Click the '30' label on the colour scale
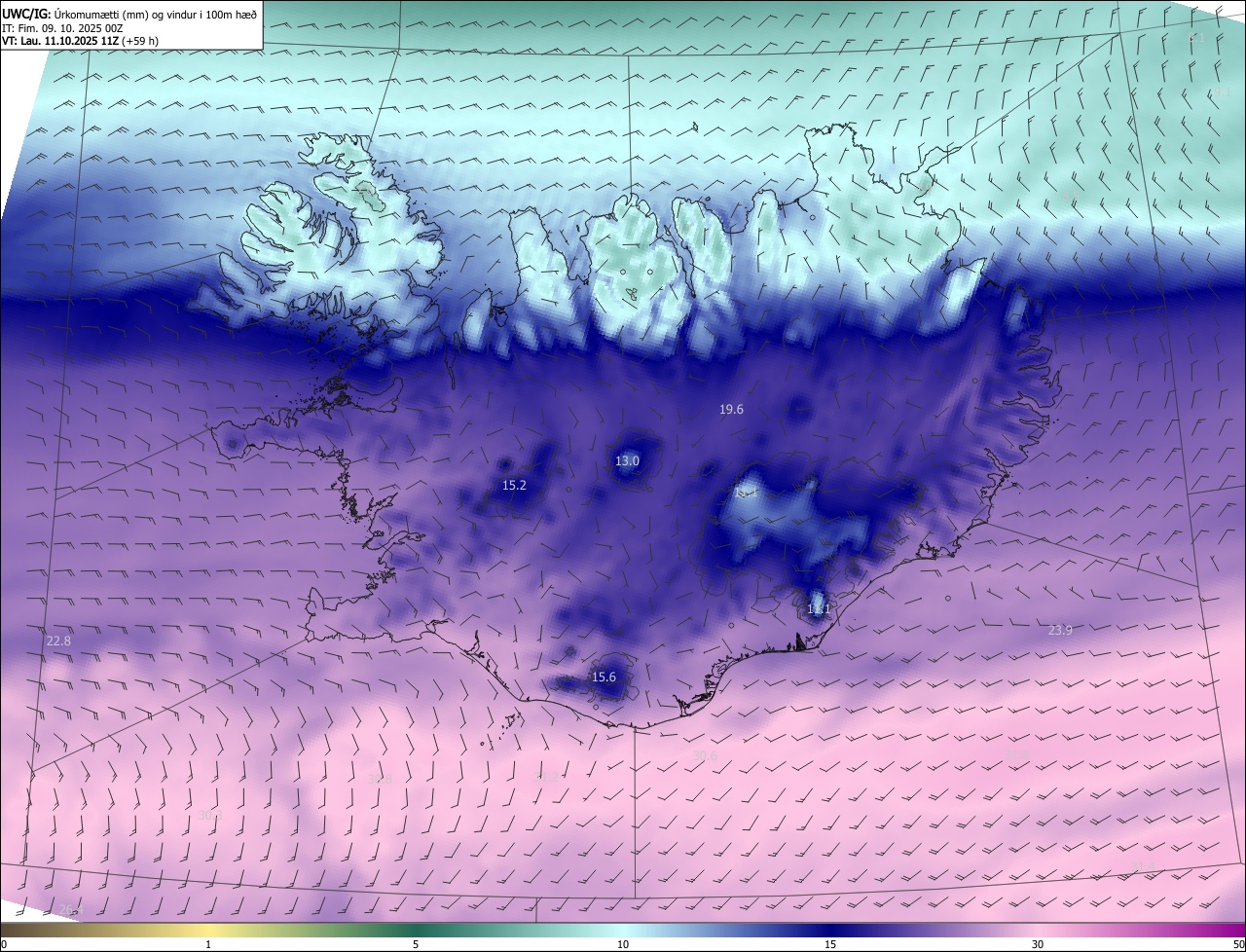The image size is (1246, 952). coord(1038,944)
